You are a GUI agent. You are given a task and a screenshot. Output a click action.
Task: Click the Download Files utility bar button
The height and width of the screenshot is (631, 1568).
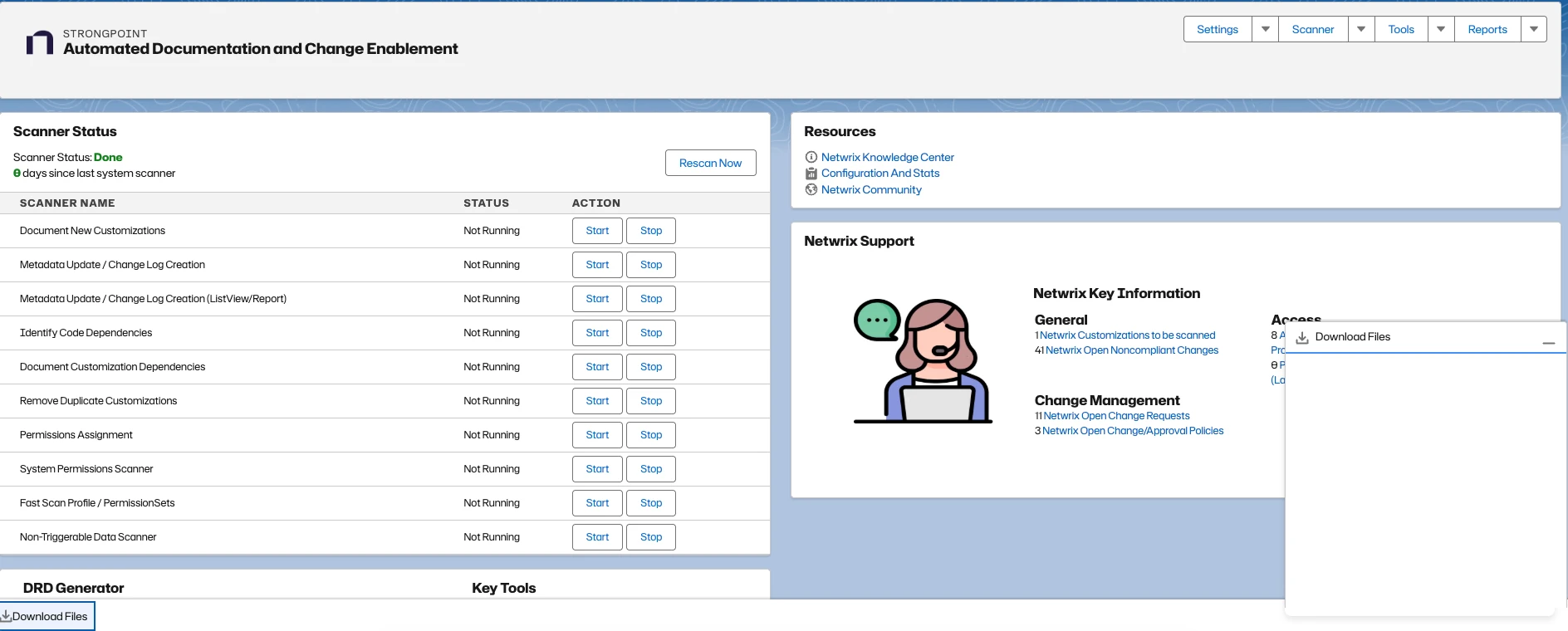47,616
